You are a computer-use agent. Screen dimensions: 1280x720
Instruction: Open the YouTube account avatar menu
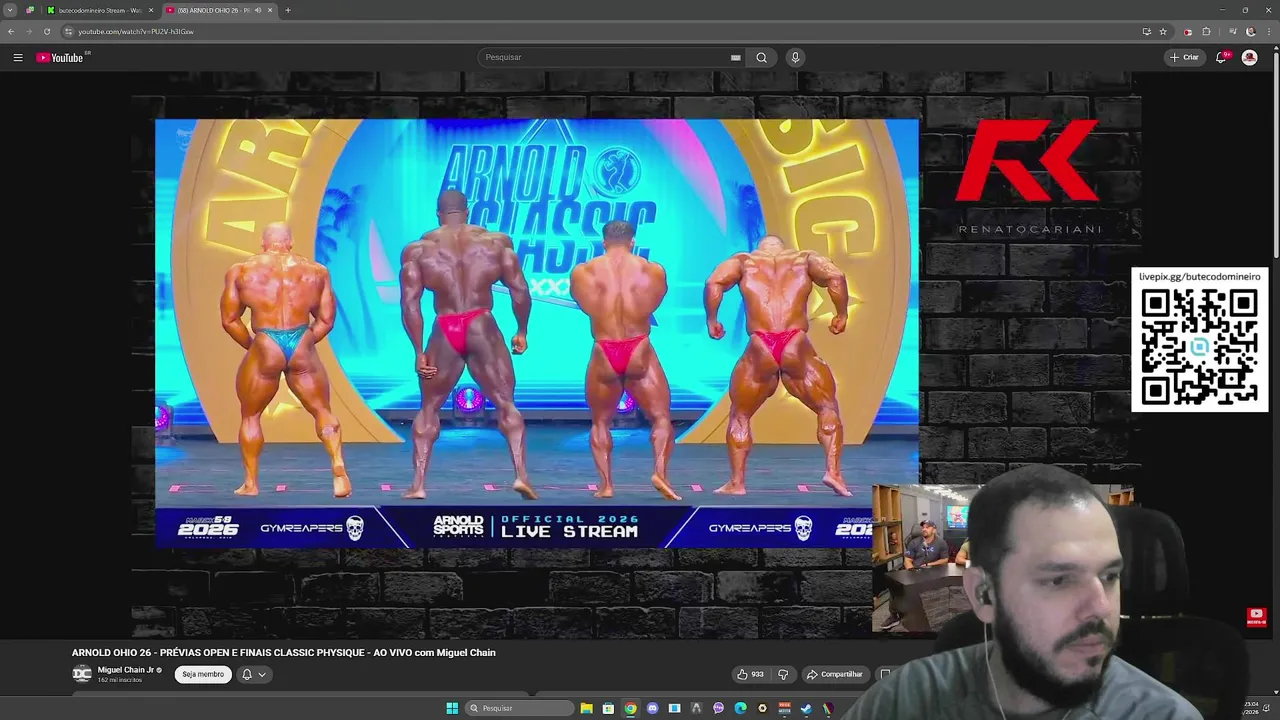[1249, 58]
